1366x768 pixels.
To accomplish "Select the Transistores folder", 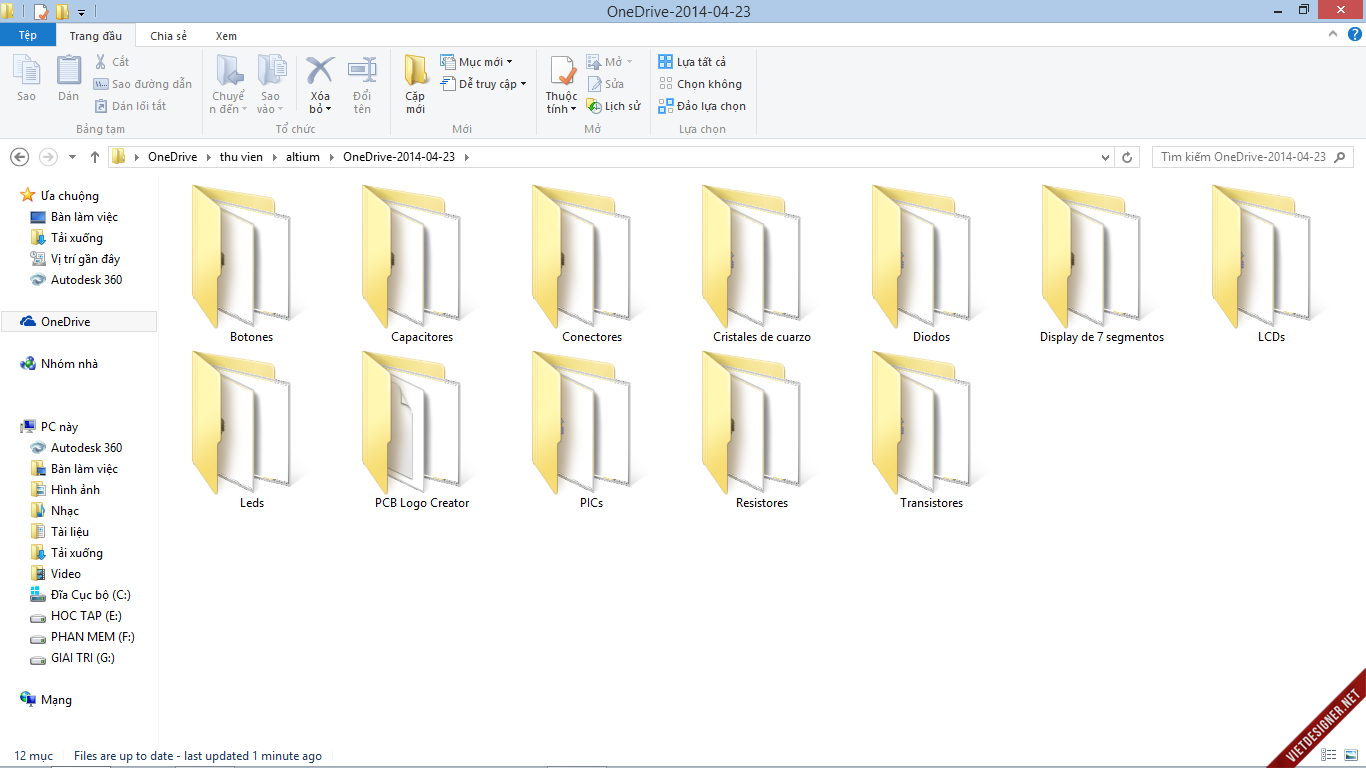I will [931, 431].
